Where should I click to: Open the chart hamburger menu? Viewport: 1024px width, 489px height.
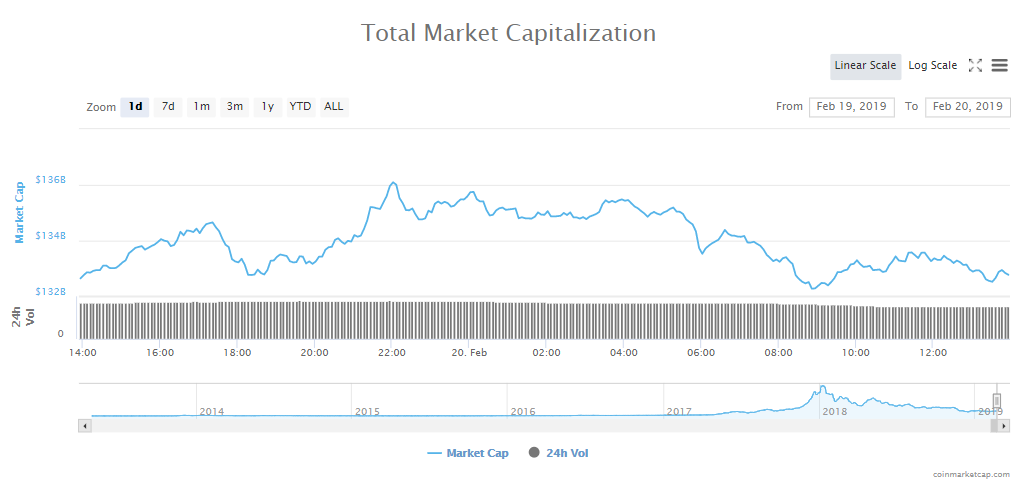[1000, 66]
